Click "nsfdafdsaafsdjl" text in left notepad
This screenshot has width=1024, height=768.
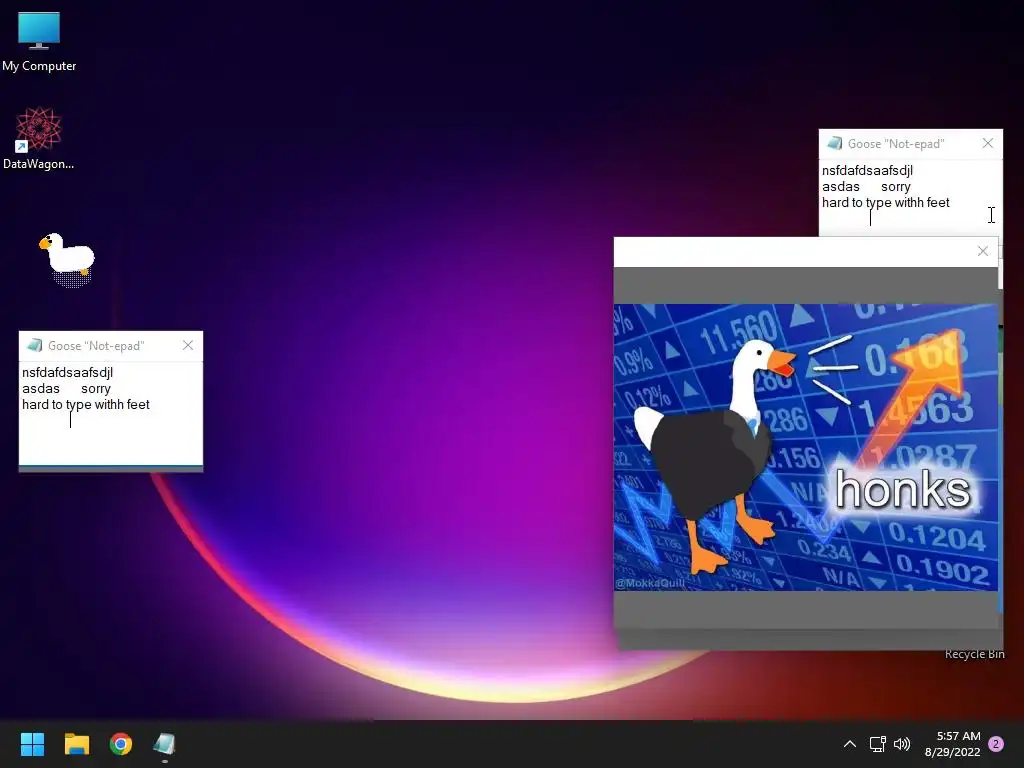(x=67, y=373)
